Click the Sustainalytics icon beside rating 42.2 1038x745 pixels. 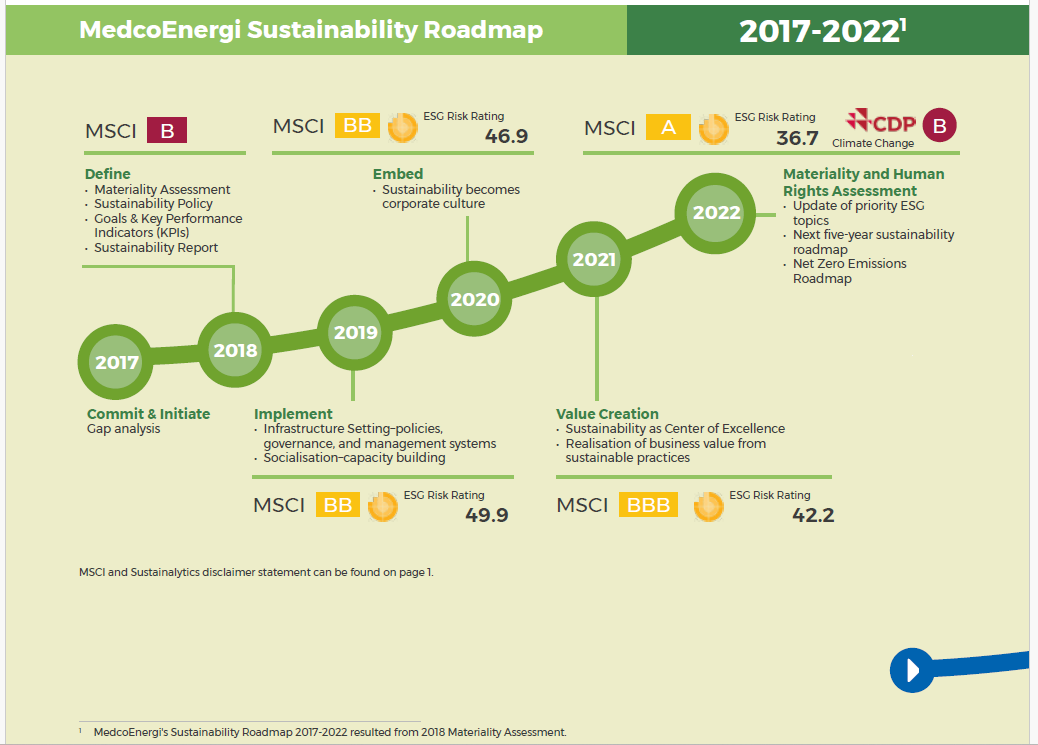(x=708, y=506)
